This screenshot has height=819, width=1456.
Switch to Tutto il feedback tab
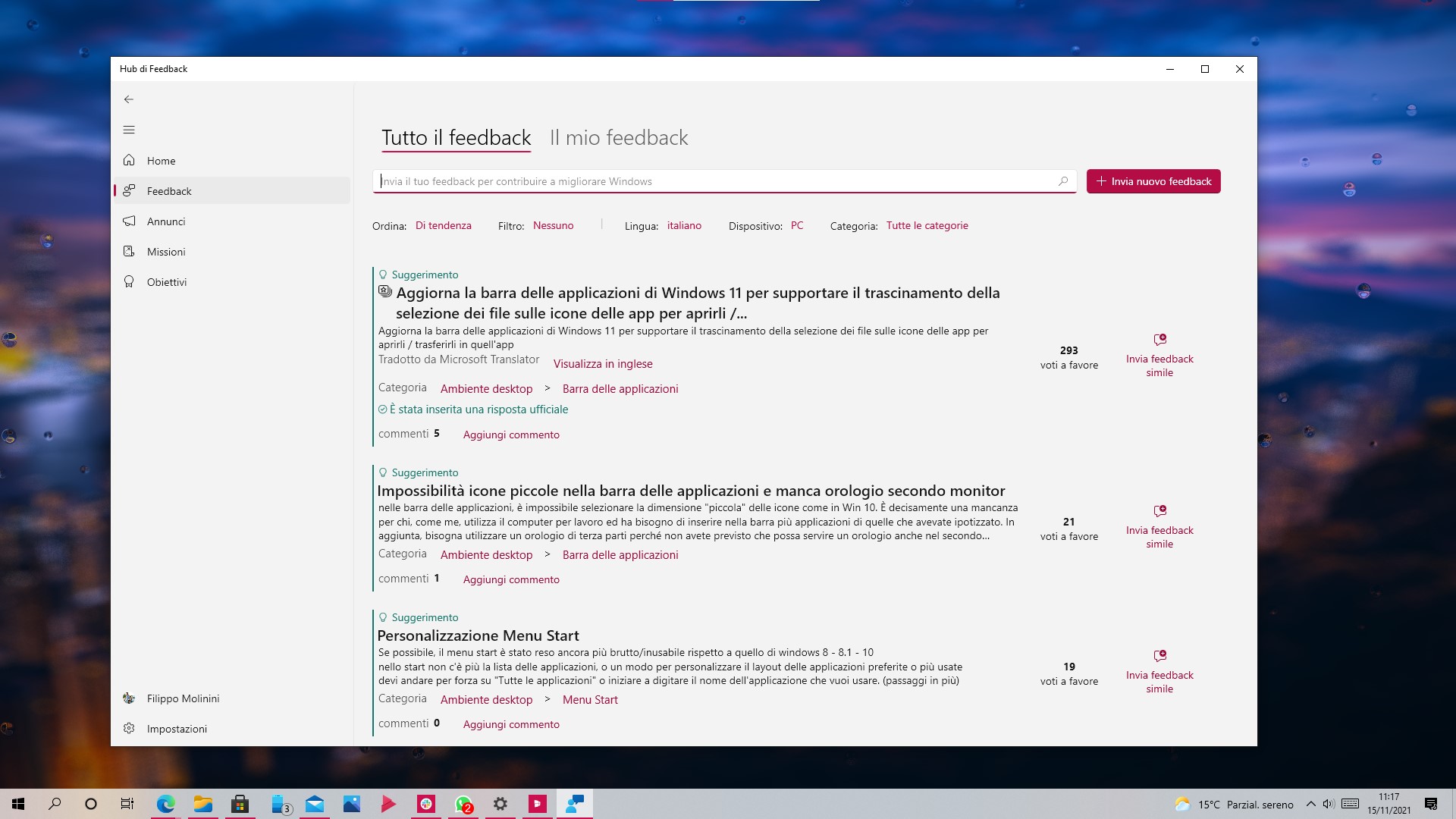456,138
